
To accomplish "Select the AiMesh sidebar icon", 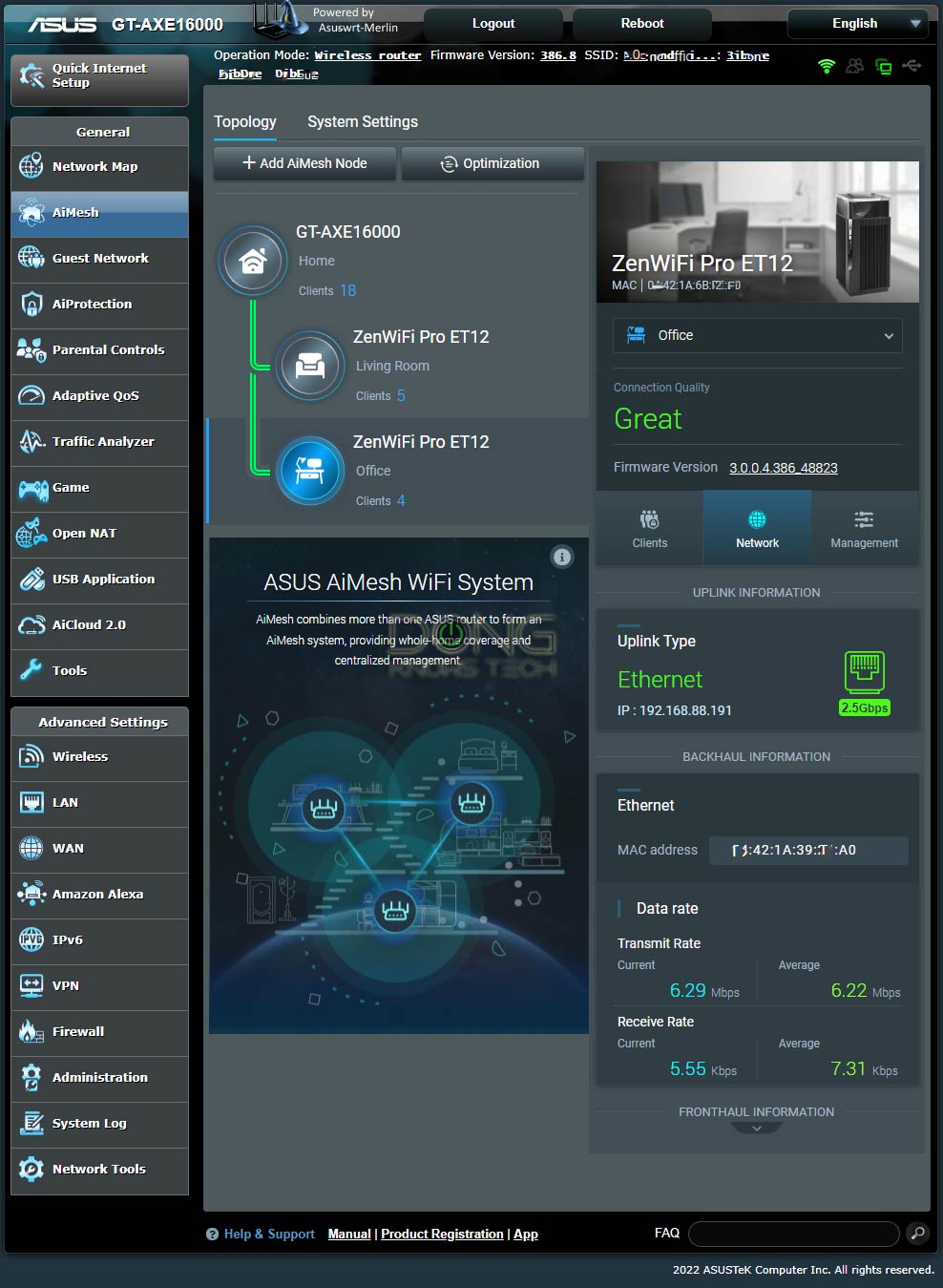I will 31,212.
